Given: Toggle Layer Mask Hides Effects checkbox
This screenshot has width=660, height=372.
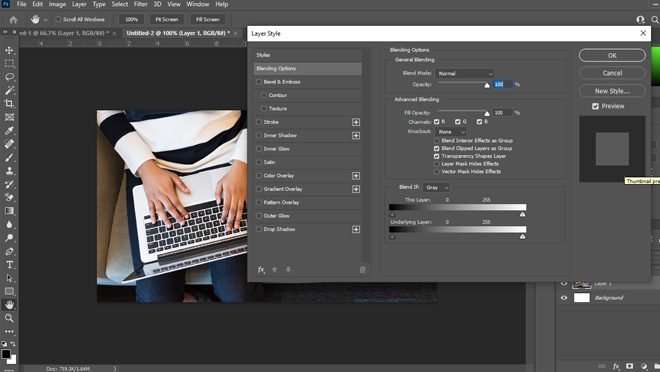Looking at the screenshot, I should [436, 164].
